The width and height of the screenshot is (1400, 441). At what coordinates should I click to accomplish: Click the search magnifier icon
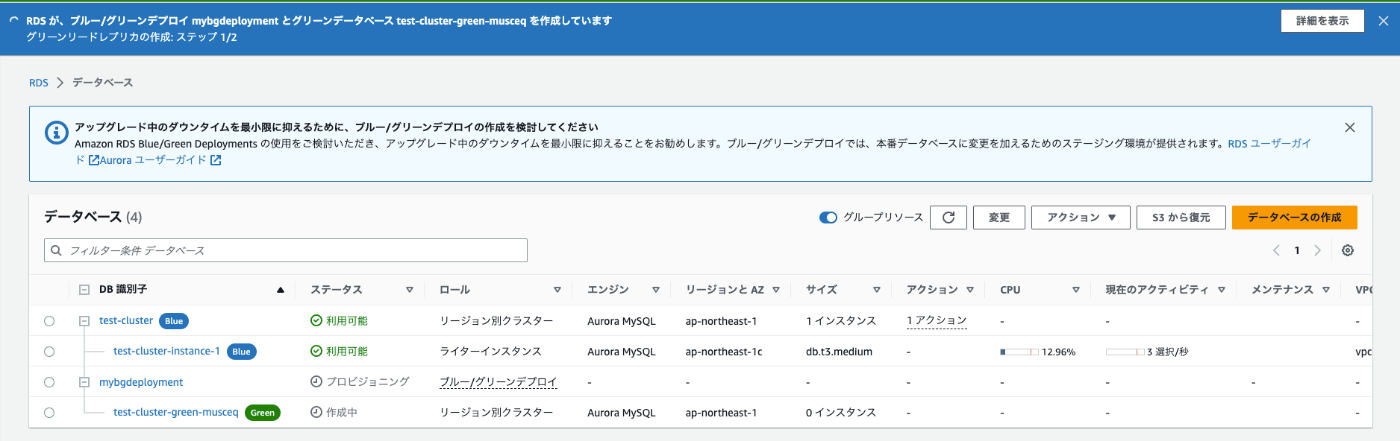[x=56, y=250]
